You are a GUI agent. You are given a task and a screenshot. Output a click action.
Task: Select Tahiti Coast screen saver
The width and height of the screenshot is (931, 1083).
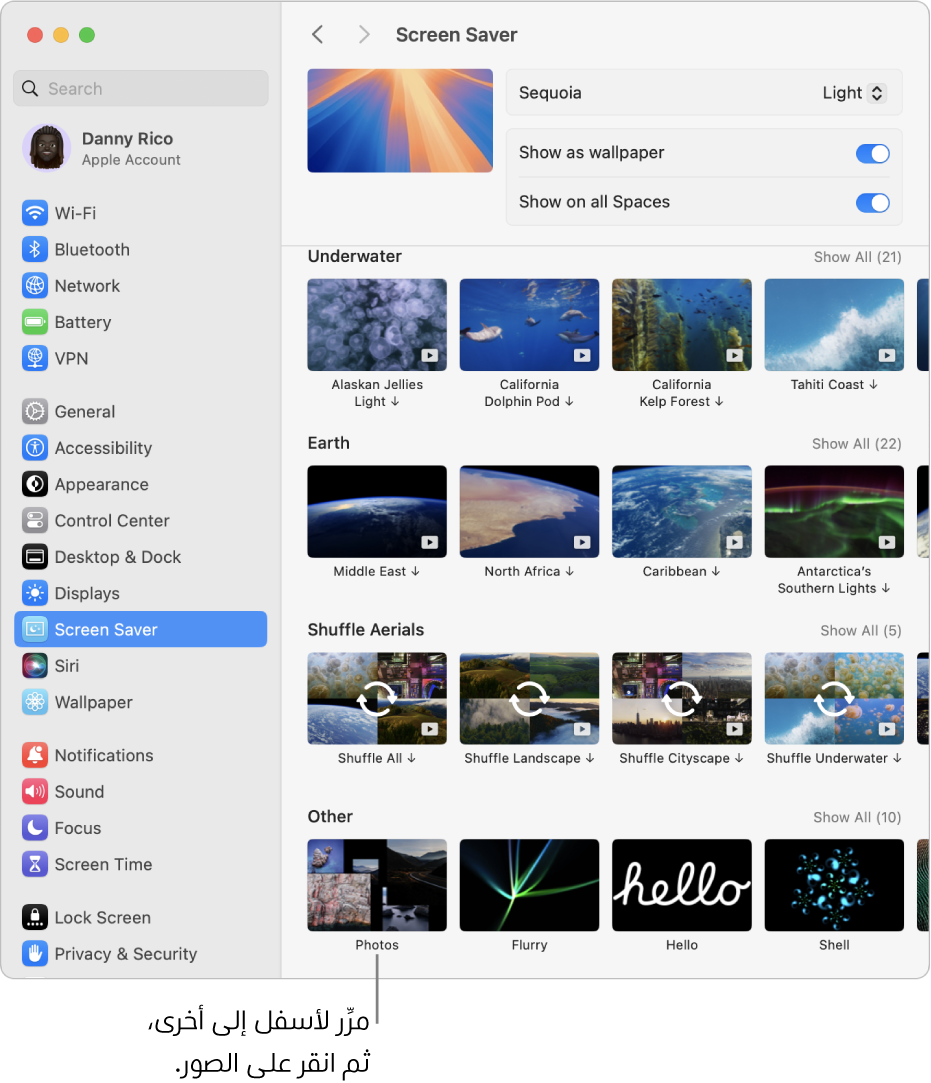pos(834,325)
